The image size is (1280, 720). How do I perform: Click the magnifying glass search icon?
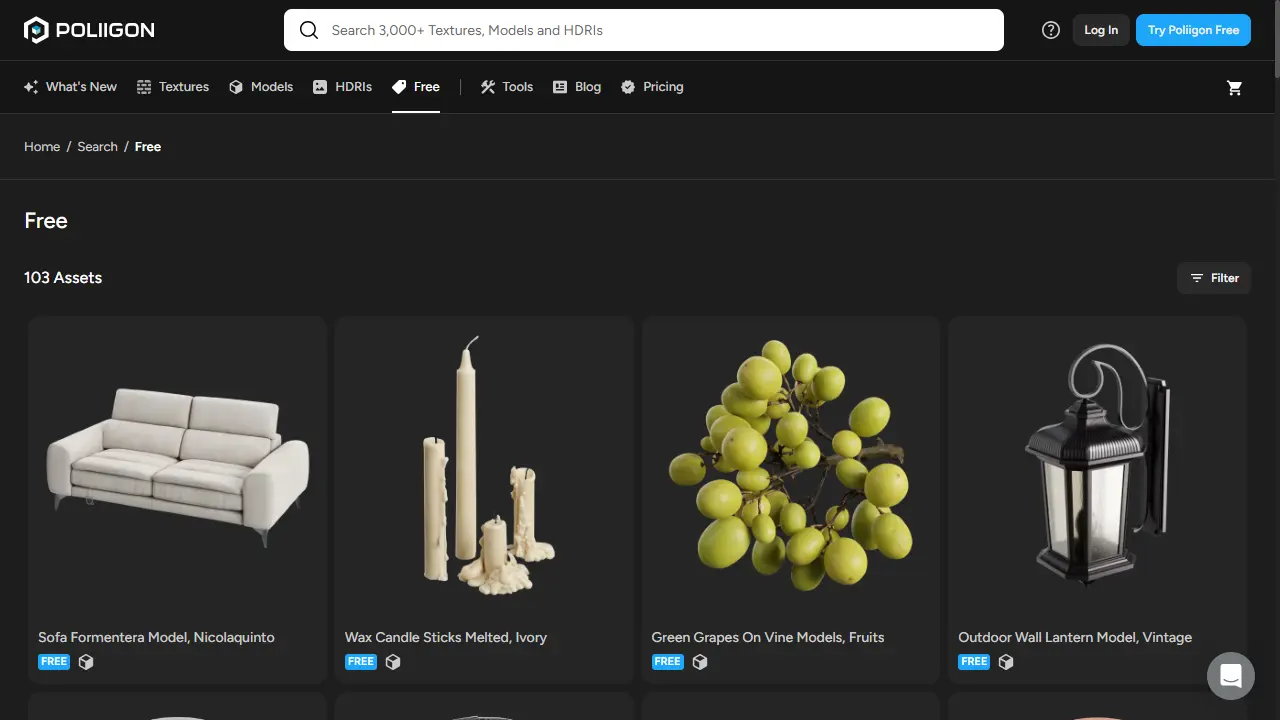pos(309,30)
